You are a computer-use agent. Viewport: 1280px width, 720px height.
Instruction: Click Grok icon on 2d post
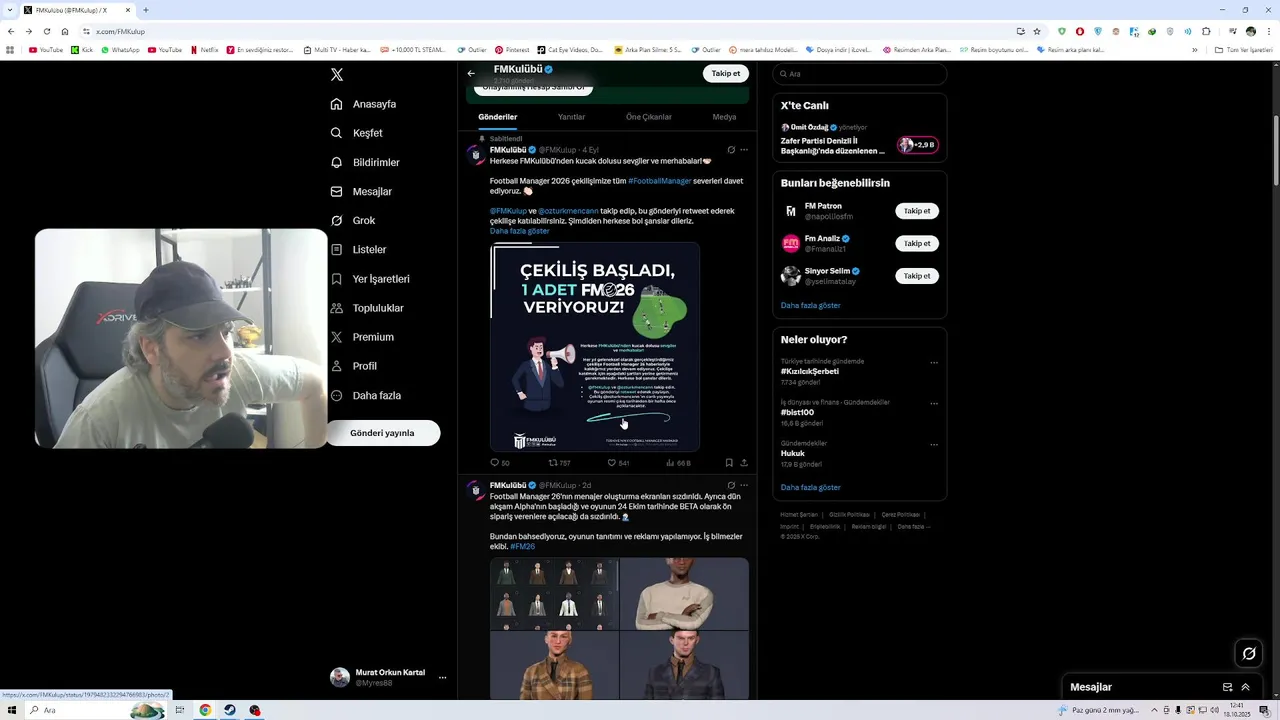pyautogui.click(x=731, y=485)
